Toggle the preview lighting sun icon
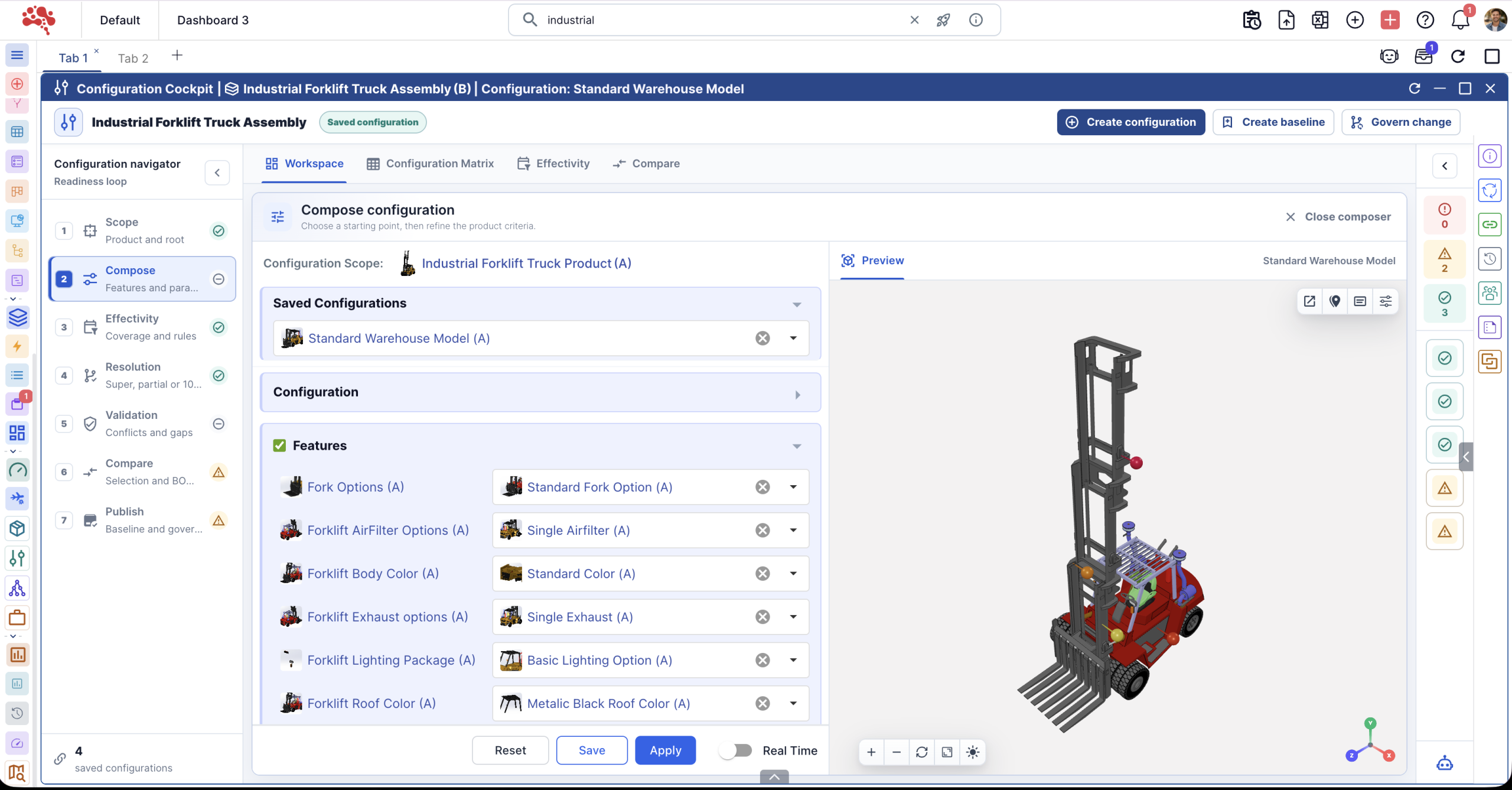This screenshot has height=790, width=1512. pos(973,752)
